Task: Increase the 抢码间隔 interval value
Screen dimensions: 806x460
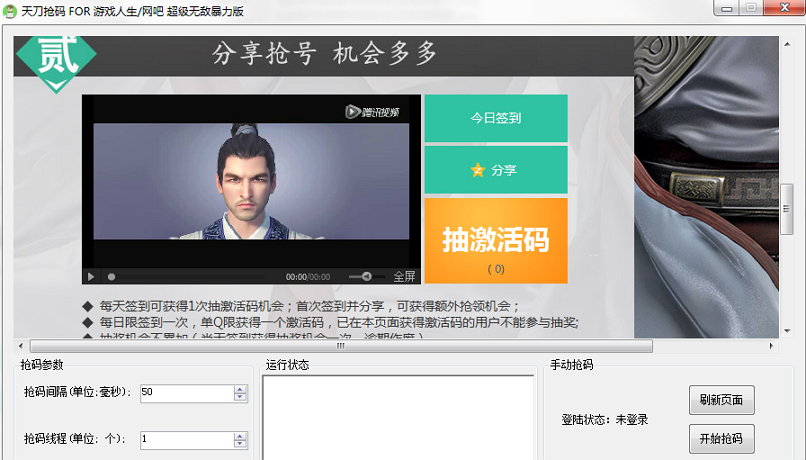Action: coord(240,390)
